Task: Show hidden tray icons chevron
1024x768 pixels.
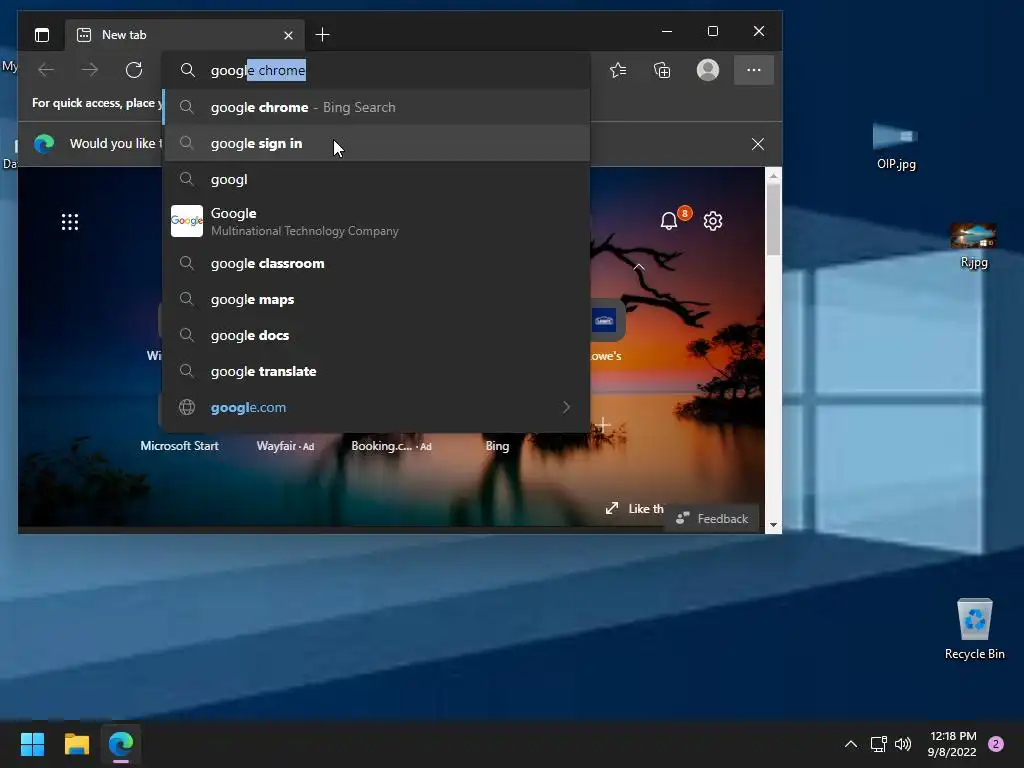Action: (850, 744)
